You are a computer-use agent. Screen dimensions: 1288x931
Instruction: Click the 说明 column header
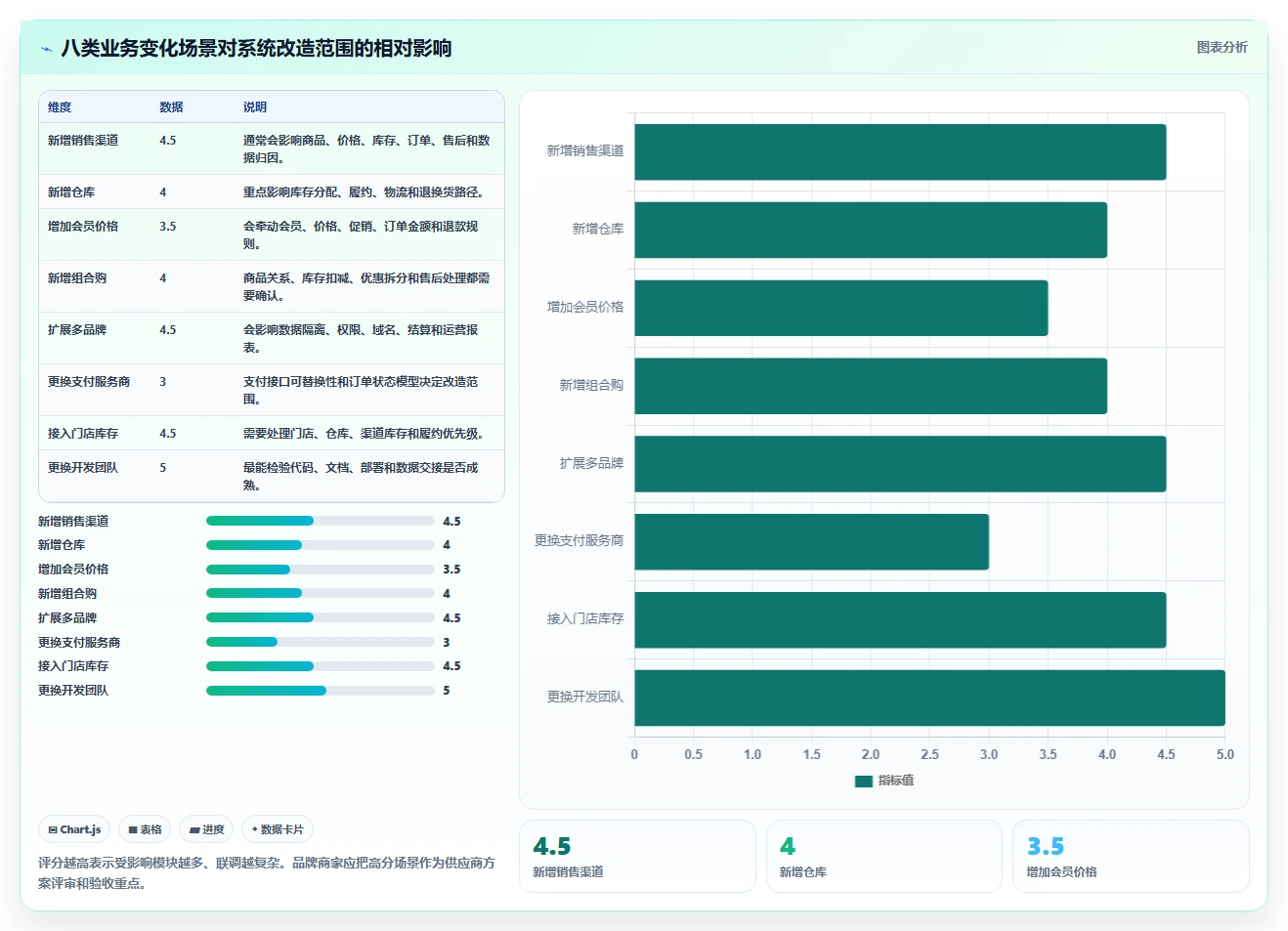point(255,107)
